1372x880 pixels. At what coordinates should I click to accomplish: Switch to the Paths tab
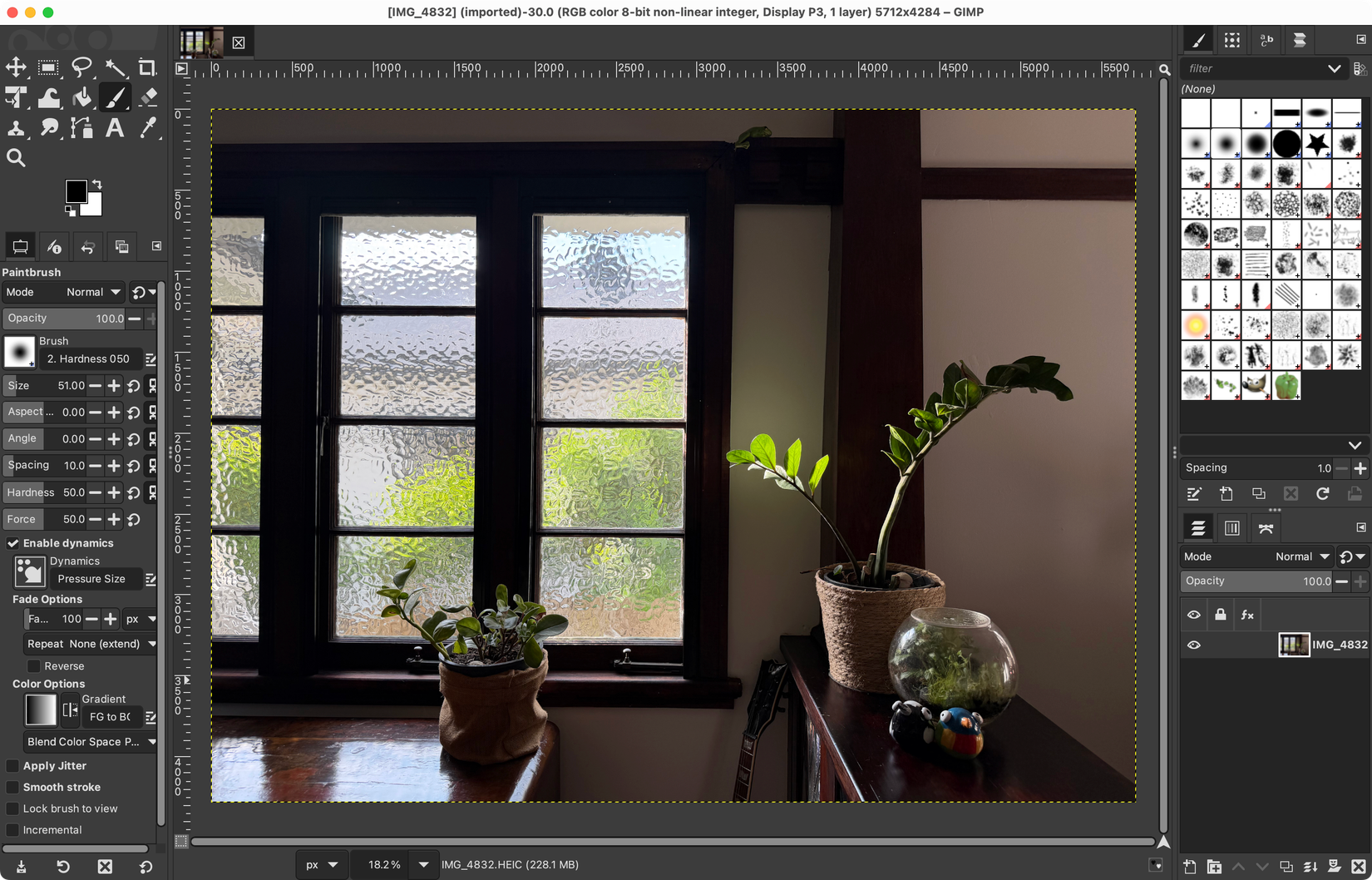coord(1266,527)
